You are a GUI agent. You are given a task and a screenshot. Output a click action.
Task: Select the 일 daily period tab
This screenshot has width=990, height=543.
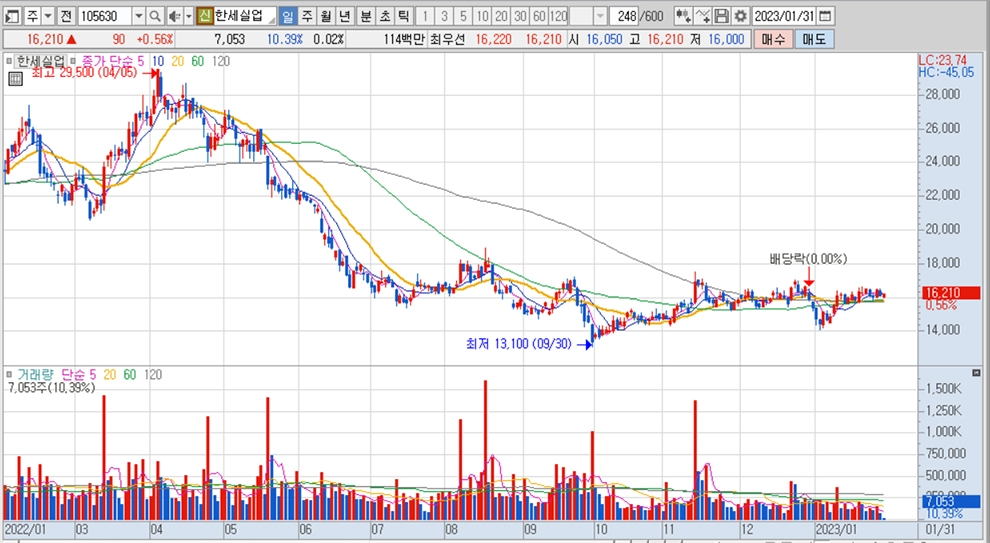pyautogui.click(x=287, y=16)
